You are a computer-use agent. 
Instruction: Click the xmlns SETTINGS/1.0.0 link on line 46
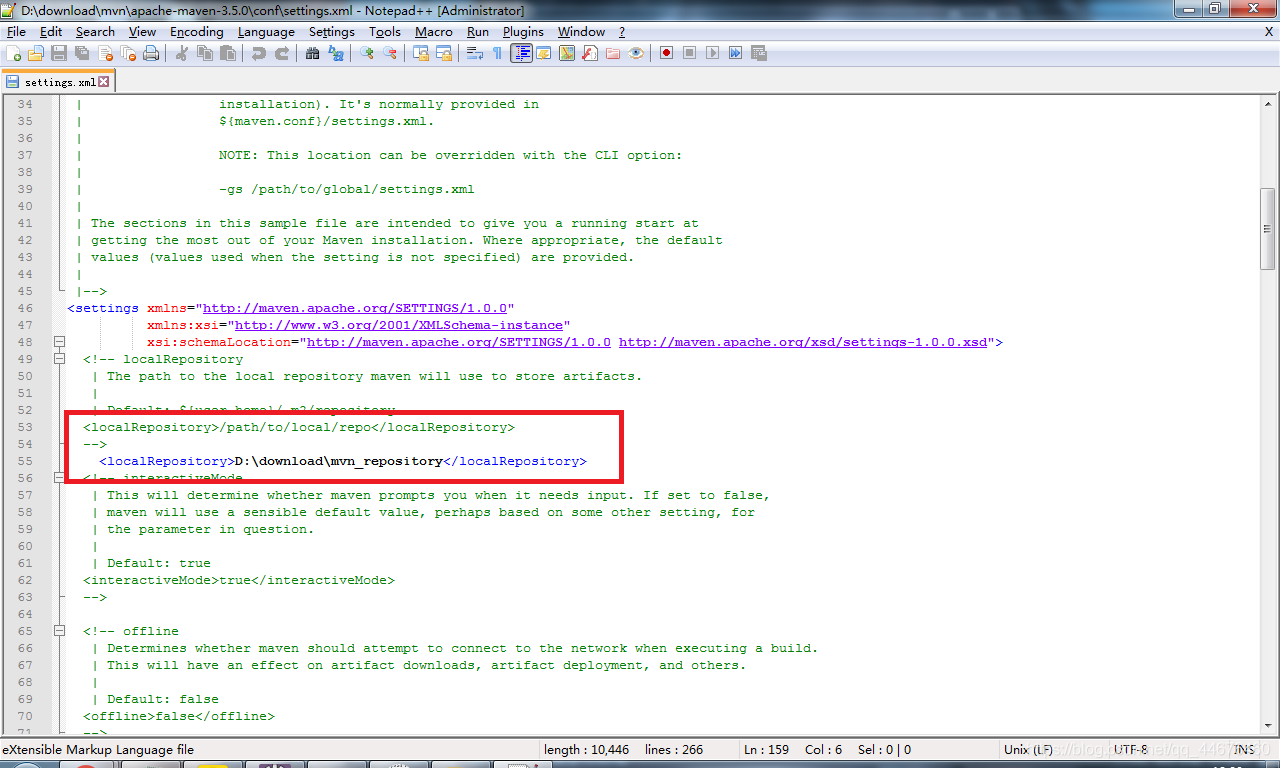click(355, 308)
